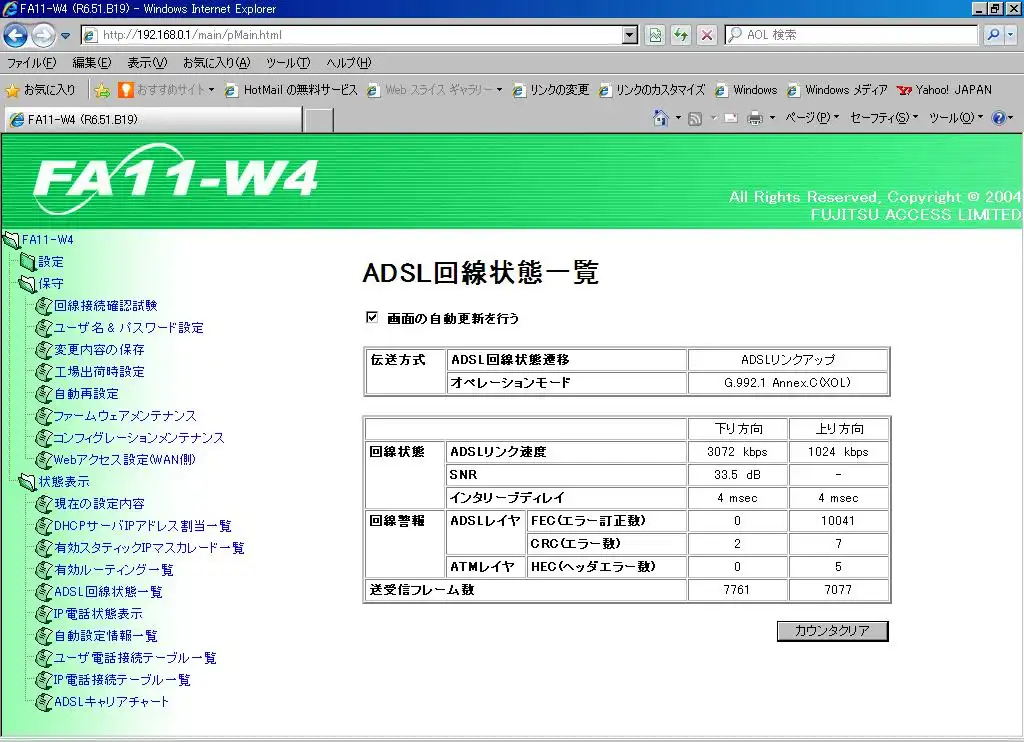The width and height of the screenshot is (1024, 742).
Task: Open the セーフティ(S) dropdown menu
Action: [x=883, y=118]
